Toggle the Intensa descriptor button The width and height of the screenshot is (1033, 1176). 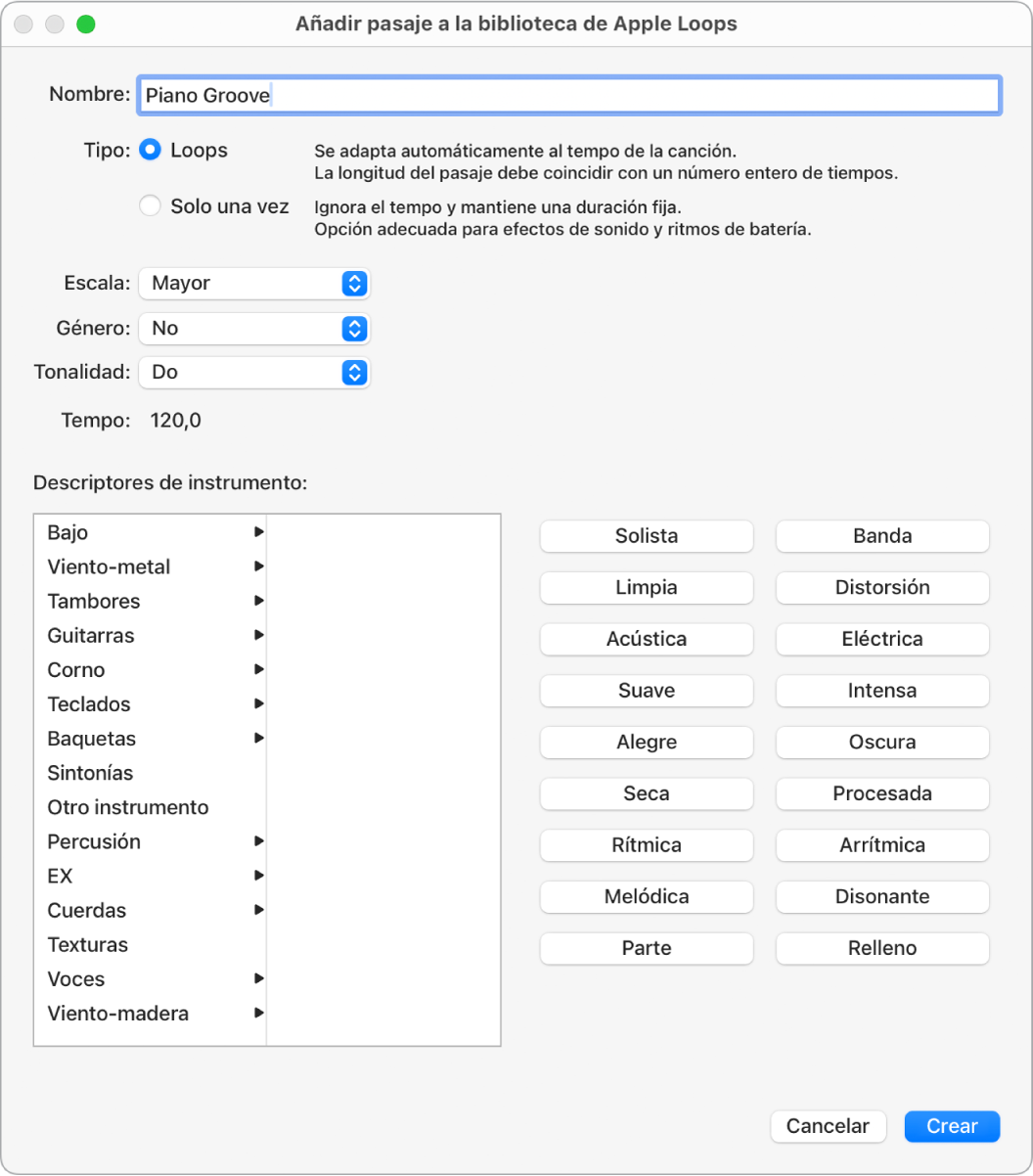pos(882,691)
